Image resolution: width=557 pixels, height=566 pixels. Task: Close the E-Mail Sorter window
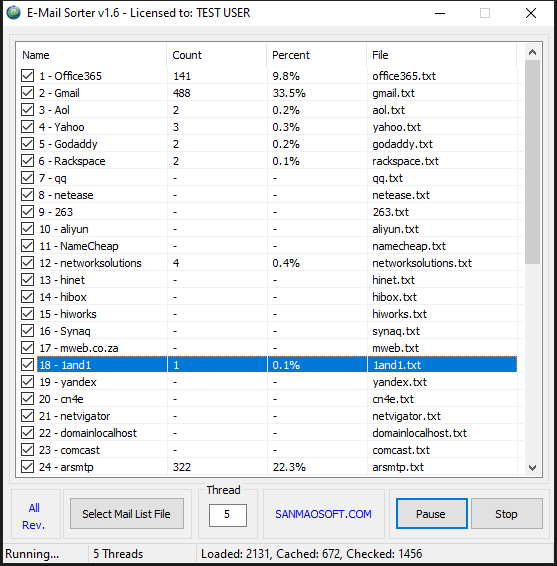tap(531, 13)
